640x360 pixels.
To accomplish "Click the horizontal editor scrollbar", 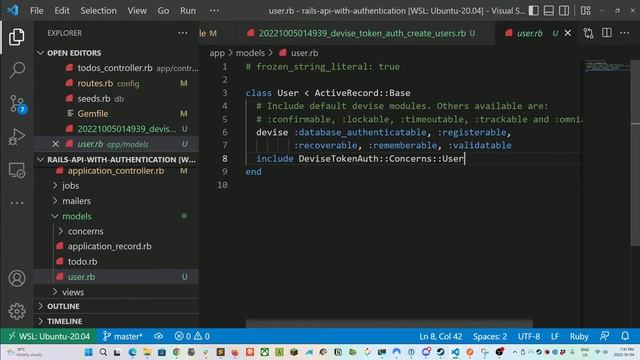I will tap(389, 324).
